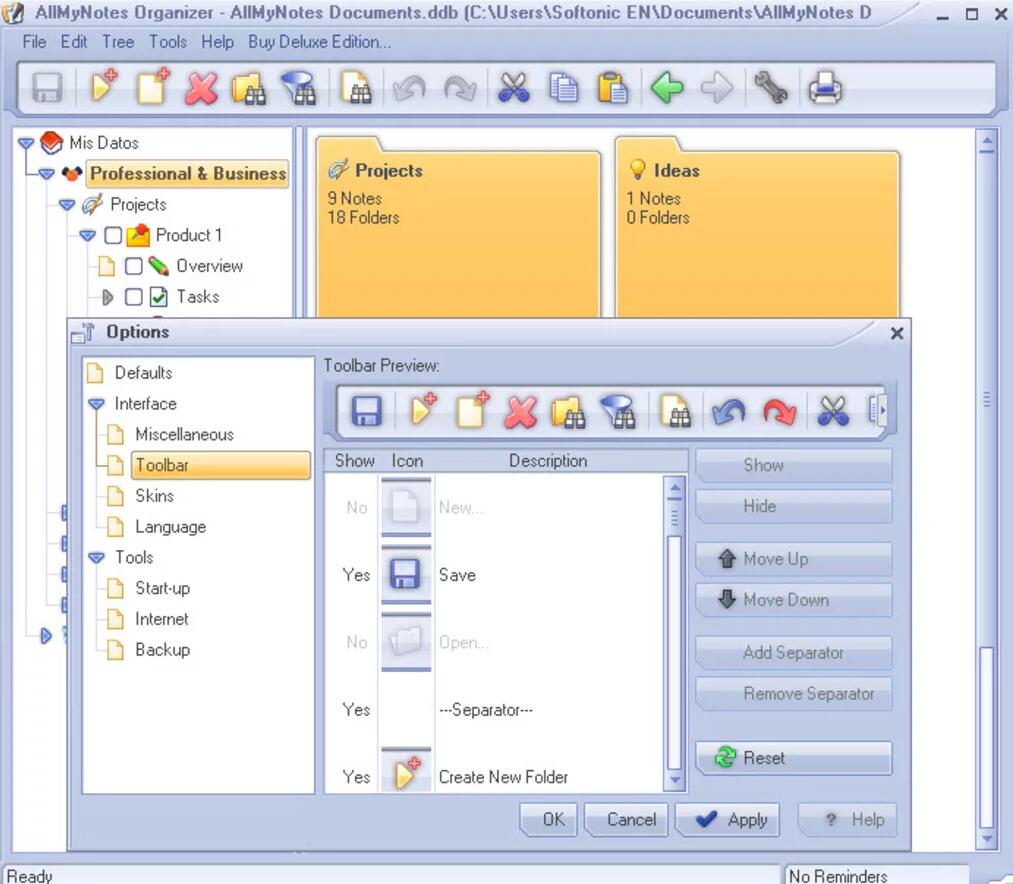Click New Folder icon in Toolbar Preview
1013x884 pixels.
(x=423, y=410)
